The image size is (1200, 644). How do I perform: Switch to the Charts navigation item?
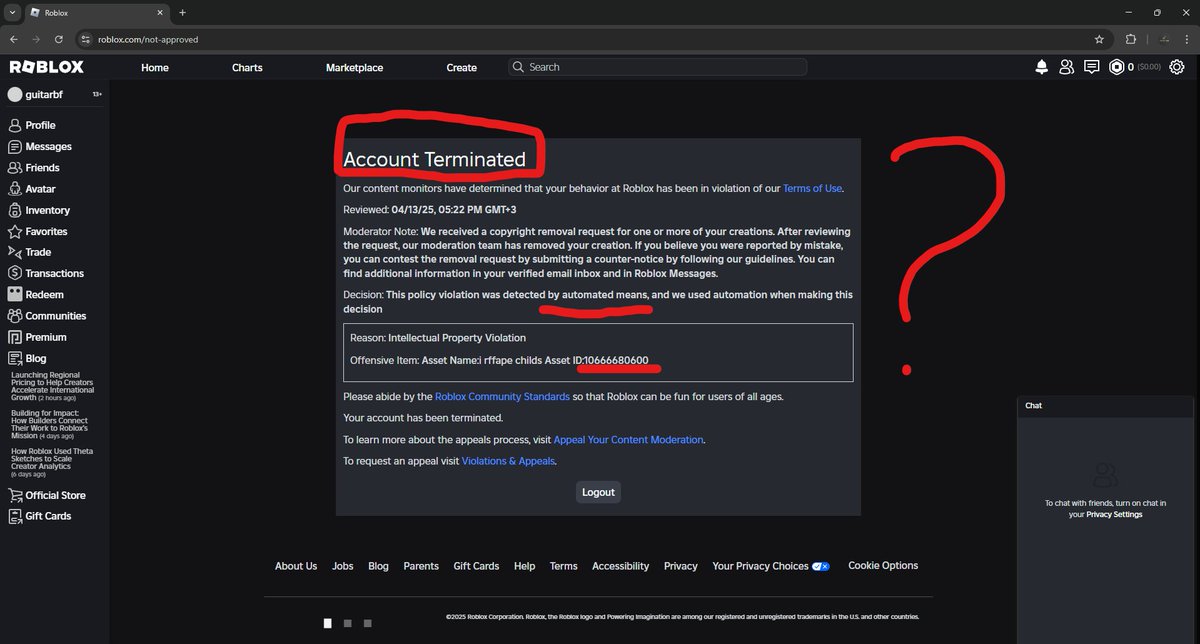coord(246,67)
